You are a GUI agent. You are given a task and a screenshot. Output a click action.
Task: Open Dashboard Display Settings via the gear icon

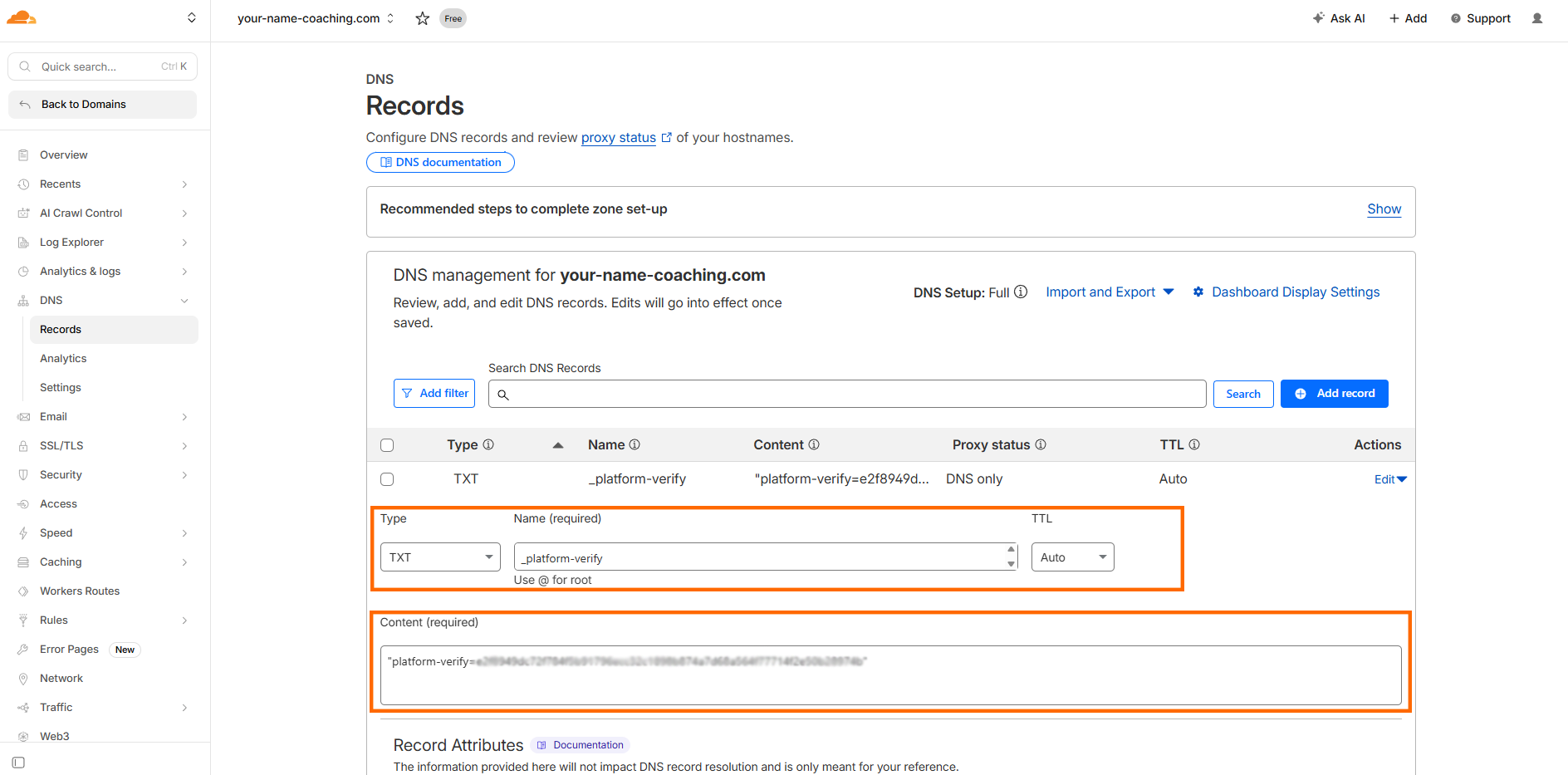1198,292
